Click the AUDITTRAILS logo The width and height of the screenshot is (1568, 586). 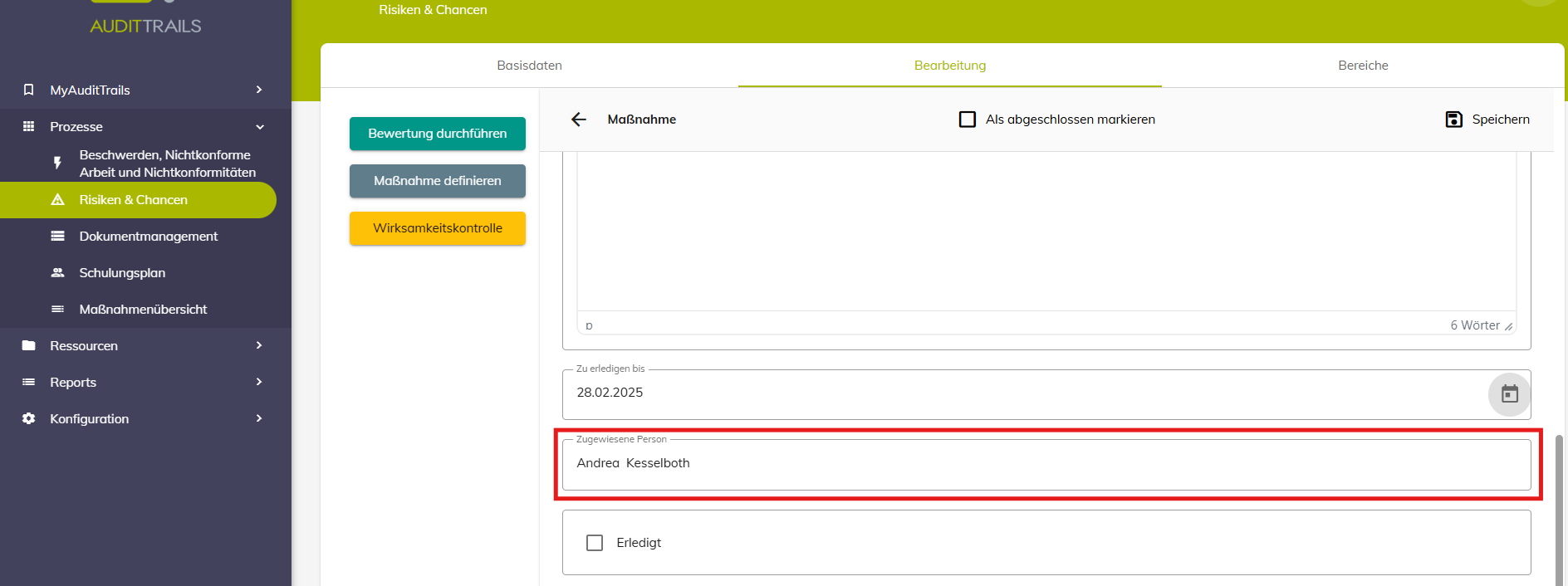click(x=145, y=27)
